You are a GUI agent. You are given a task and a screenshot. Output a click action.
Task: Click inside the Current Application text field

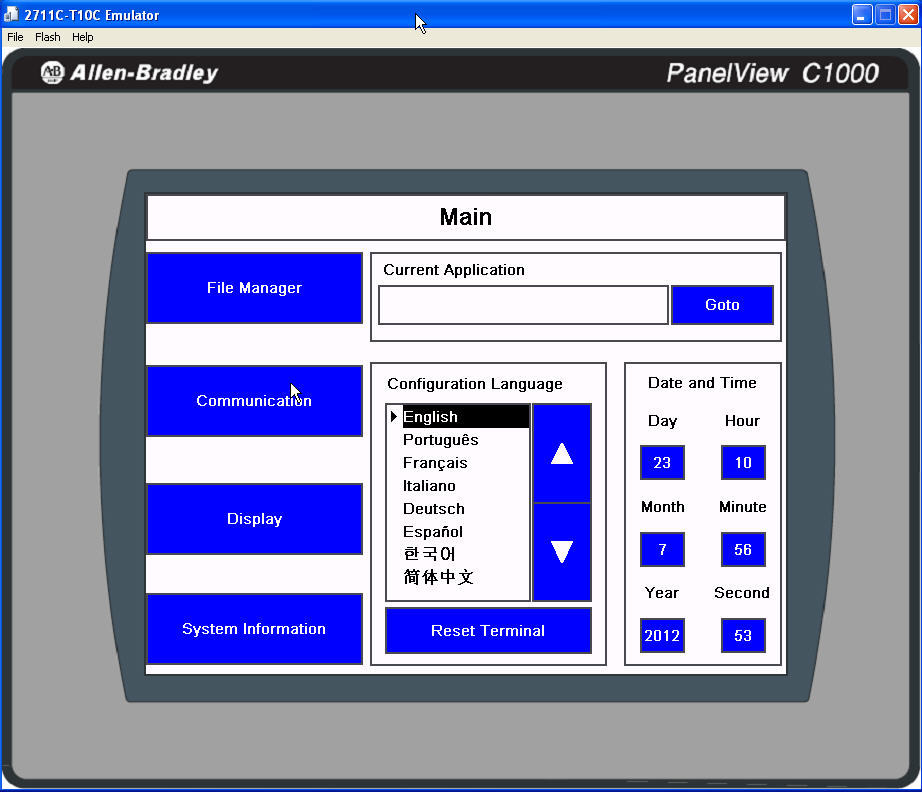tap(522, 305)
